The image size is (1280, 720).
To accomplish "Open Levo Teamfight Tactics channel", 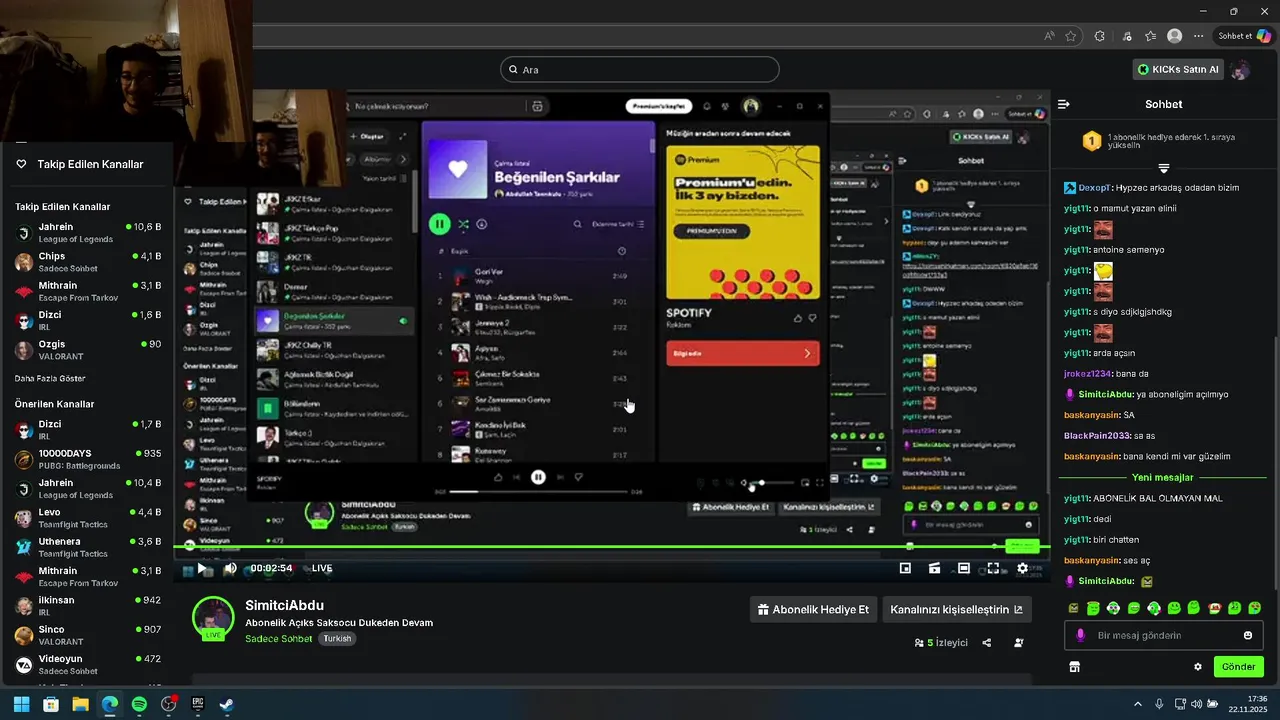I will 87,518.
